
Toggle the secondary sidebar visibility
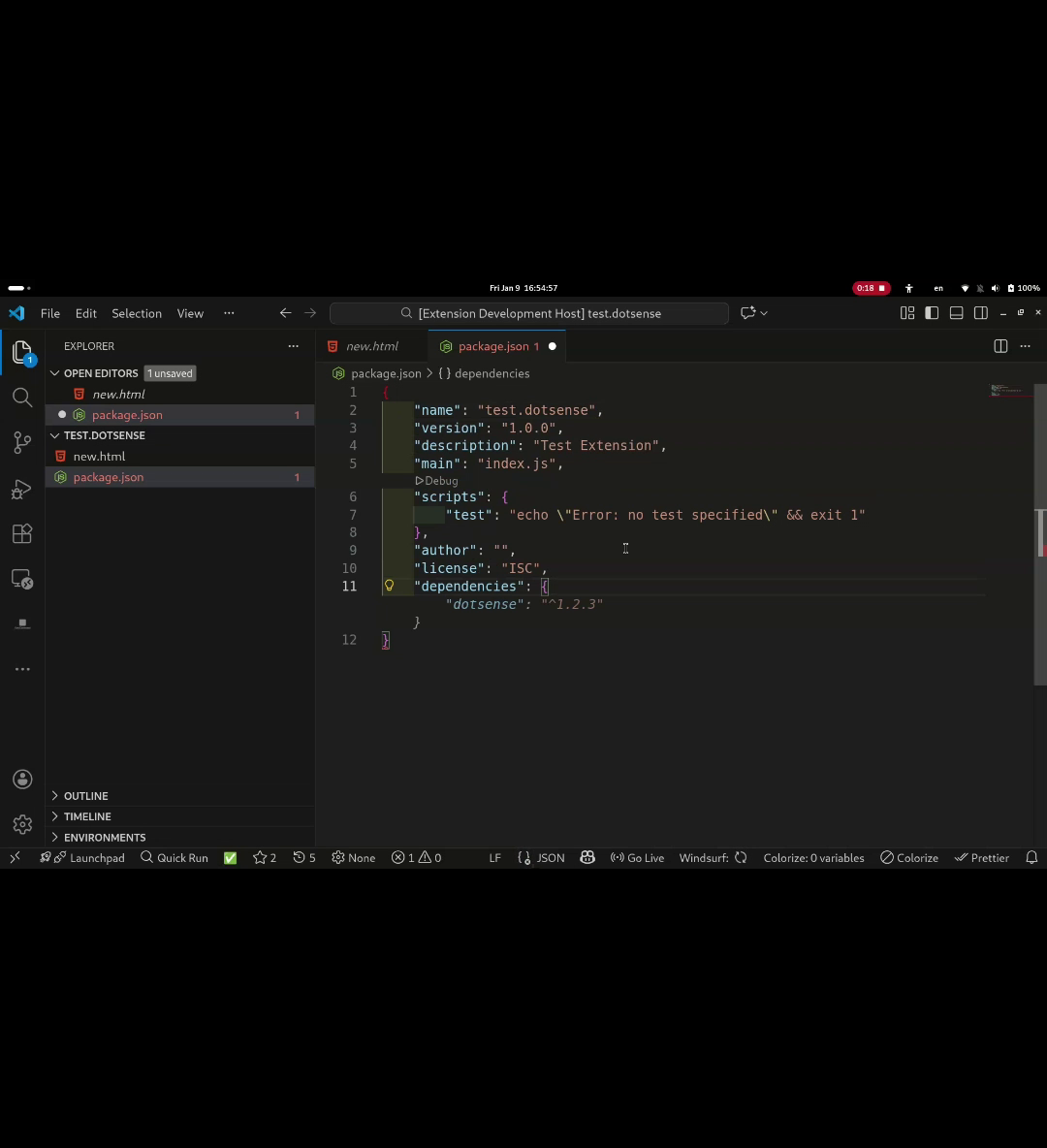click(980, 312)
